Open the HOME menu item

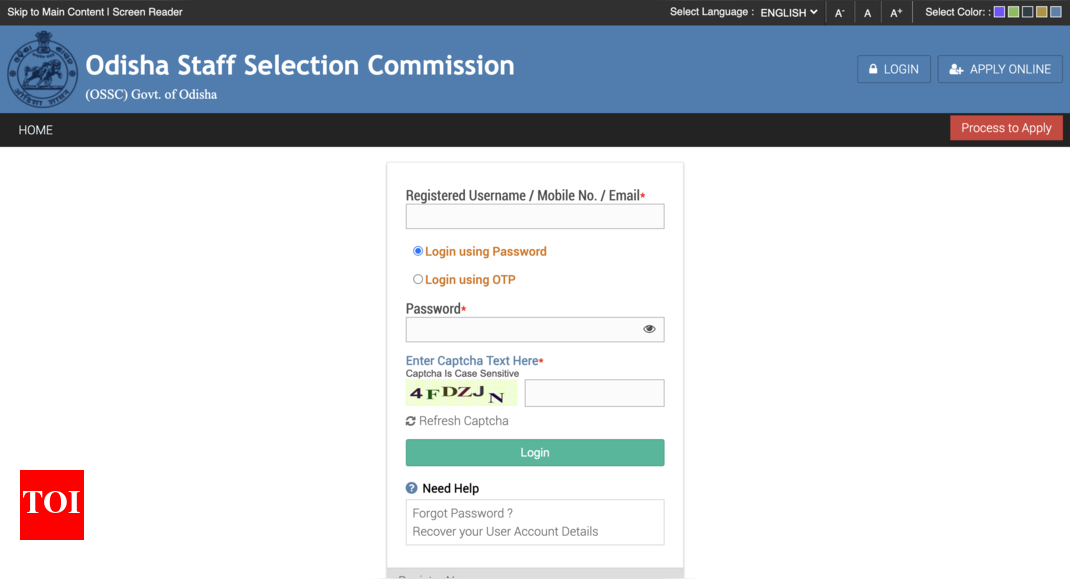tap(35, 130)
